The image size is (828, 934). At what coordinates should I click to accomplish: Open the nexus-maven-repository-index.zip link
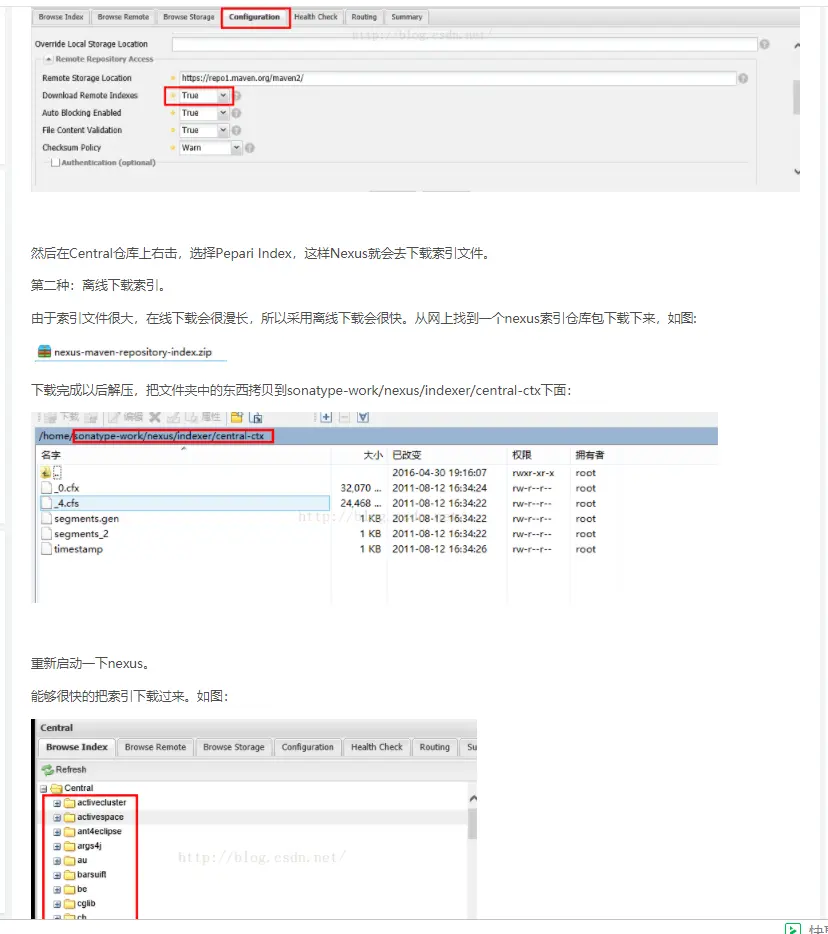tap(132, 352)
